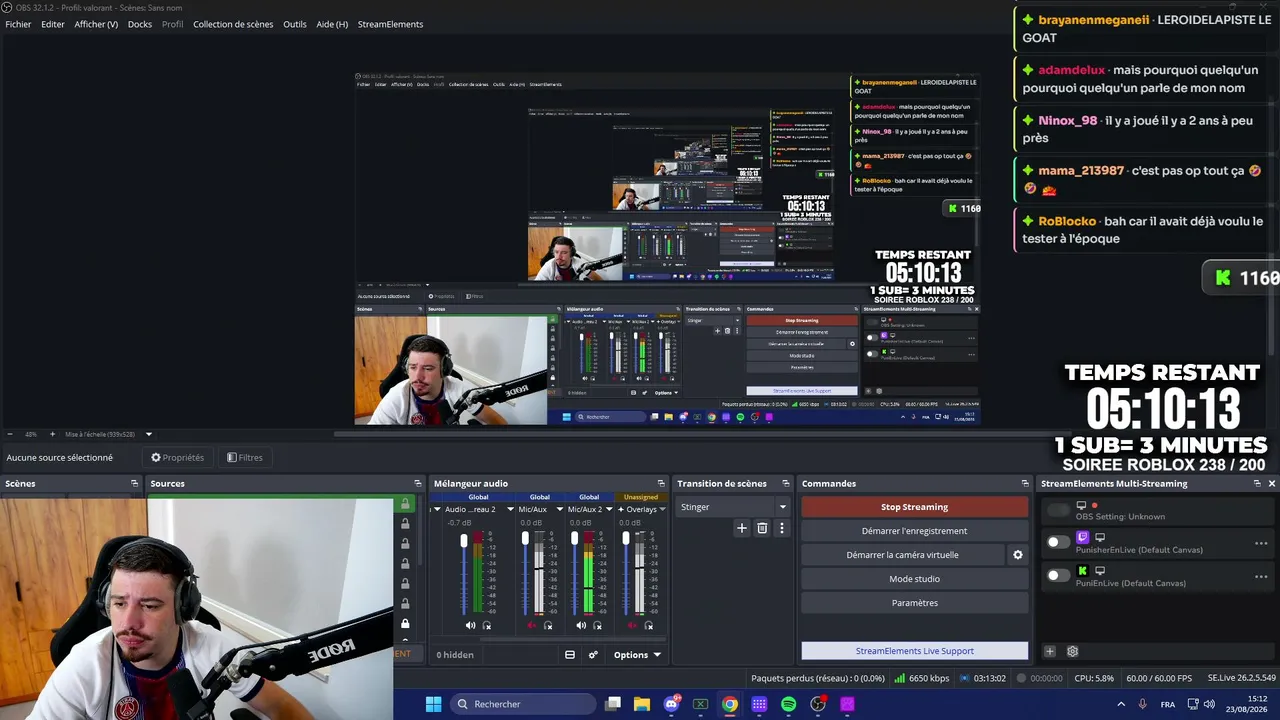The height and width of the screenshot is (720, 1280).
Task: Switch audio mixer layout icon
Action: (x=570, y=655)
